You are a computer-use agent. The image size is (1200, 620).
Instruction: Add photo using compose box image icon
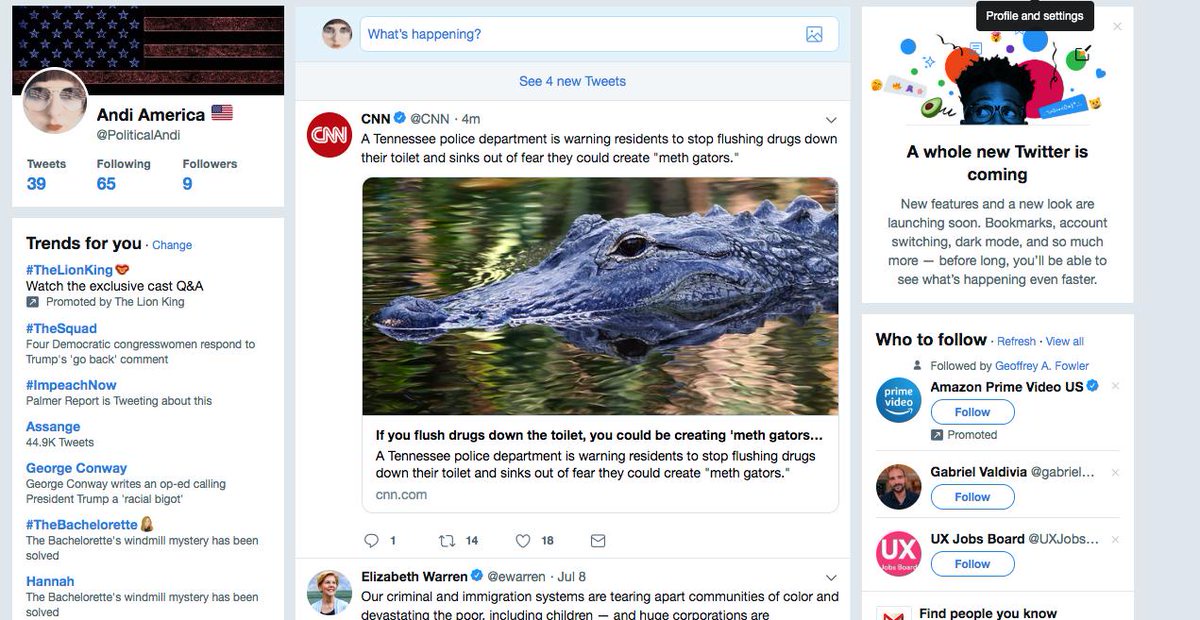pos(814,34)
